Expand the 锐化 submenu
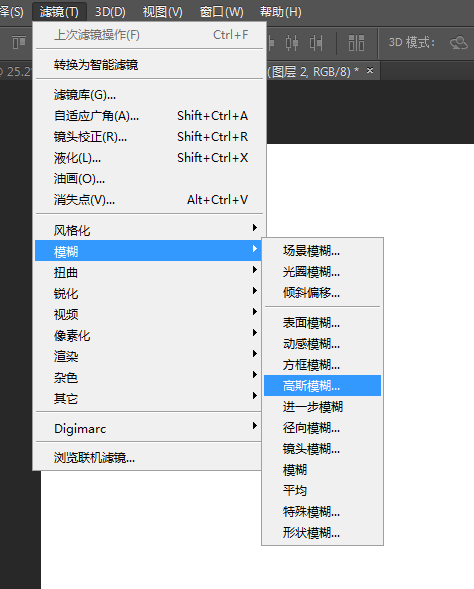 click(x=149, y=293)
